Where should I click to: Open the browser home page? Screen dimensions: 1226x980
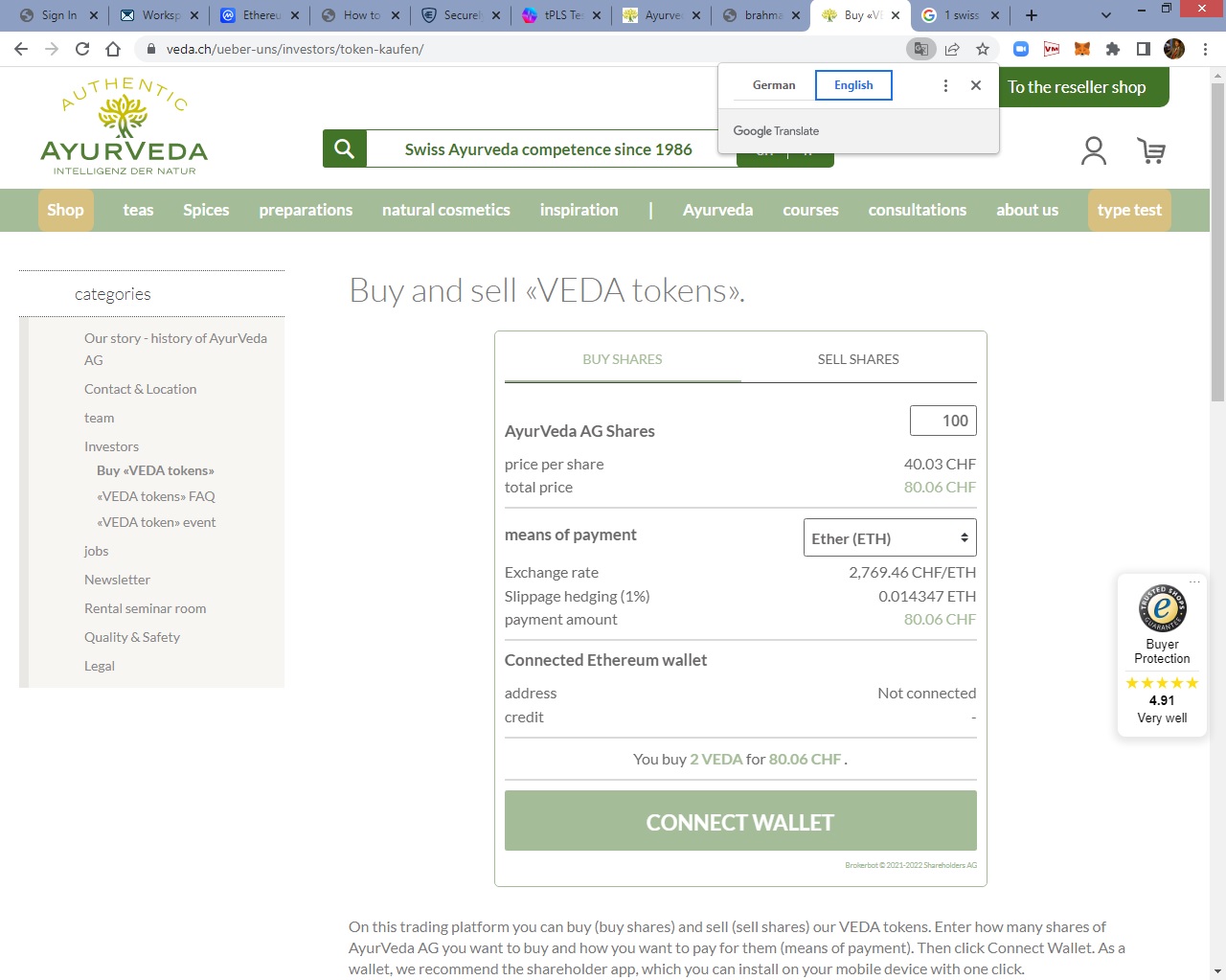point(113,49)
